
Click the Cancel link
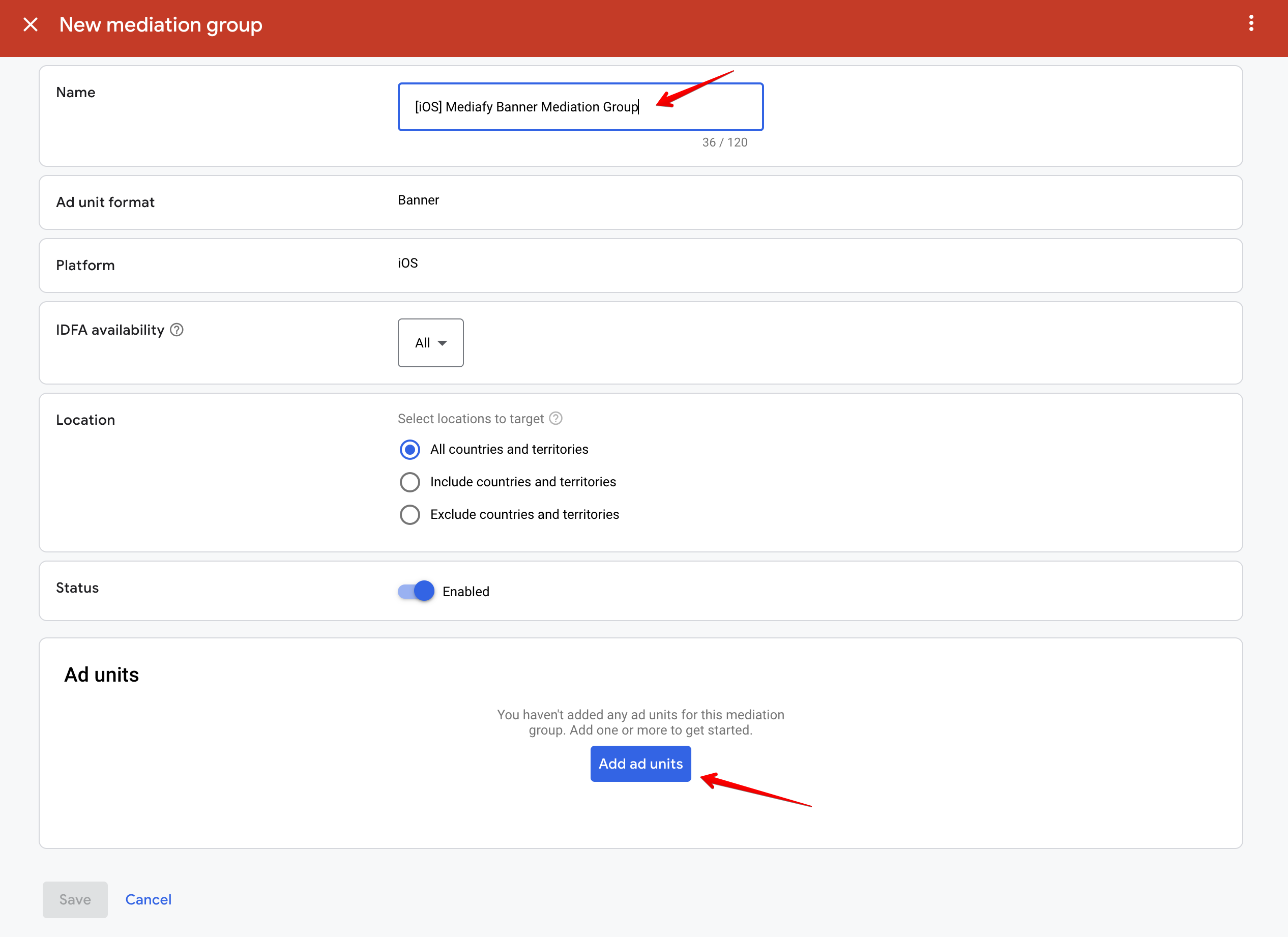(x=148, y=899)
